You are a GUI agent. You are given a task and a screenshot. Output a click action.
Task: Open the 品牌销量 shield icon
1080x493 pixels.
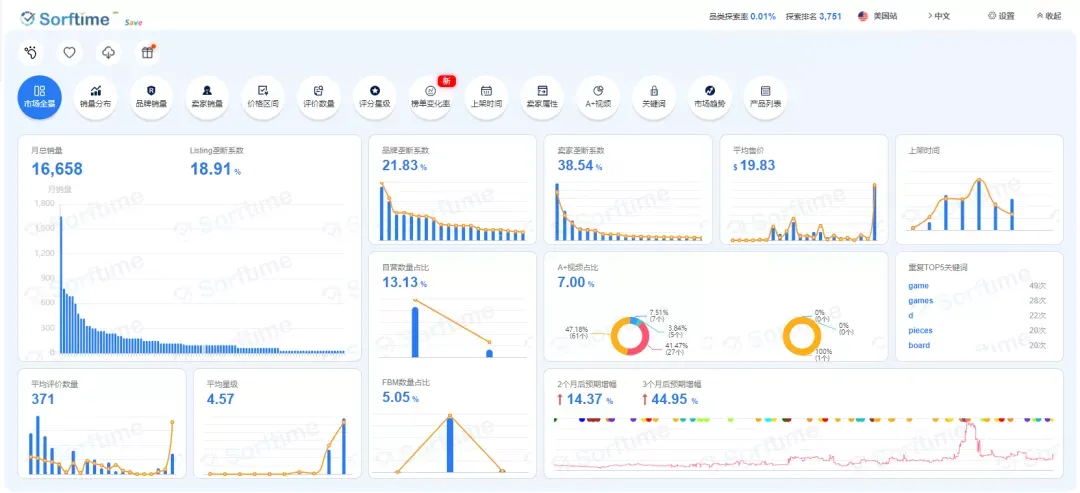pos(151,97)
